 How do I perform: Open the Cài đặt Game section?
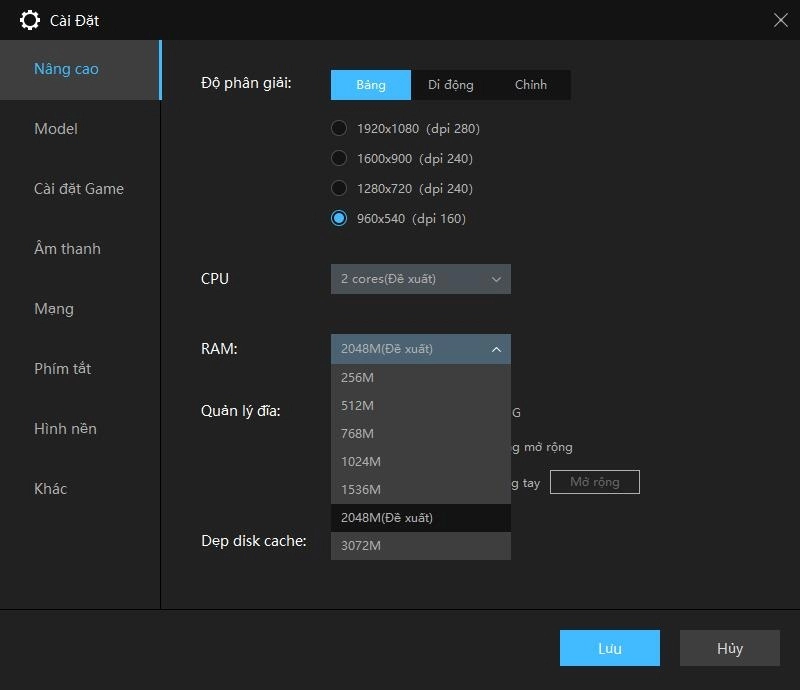tap(79, 189)
